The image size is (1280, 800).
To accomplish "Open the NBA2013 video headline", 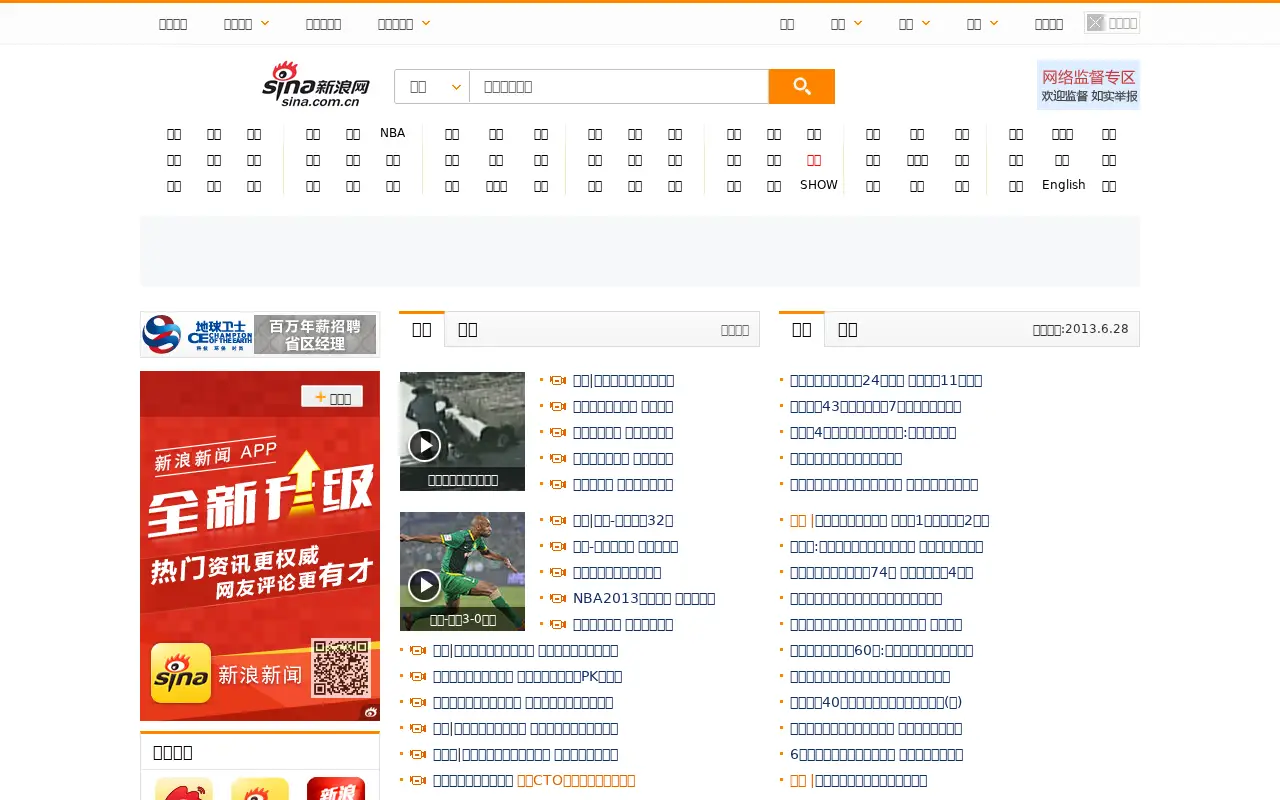I will tap(644, 599).
